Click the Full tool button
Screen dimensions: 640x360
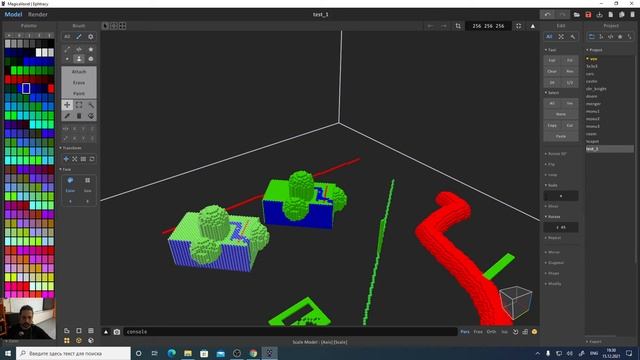pyautogui.click(x=552, y=60)
